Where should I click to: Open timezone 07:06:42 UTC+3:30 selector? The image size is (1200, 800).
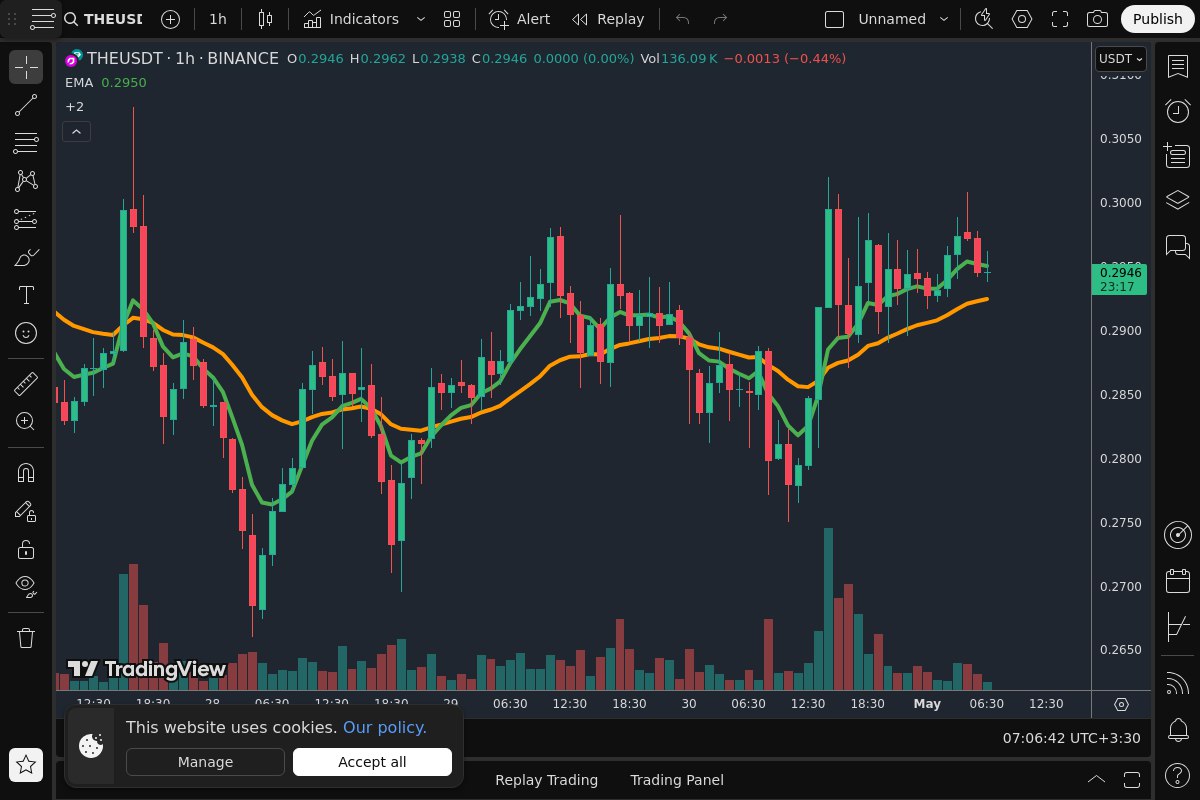(x=1071, y=738)
